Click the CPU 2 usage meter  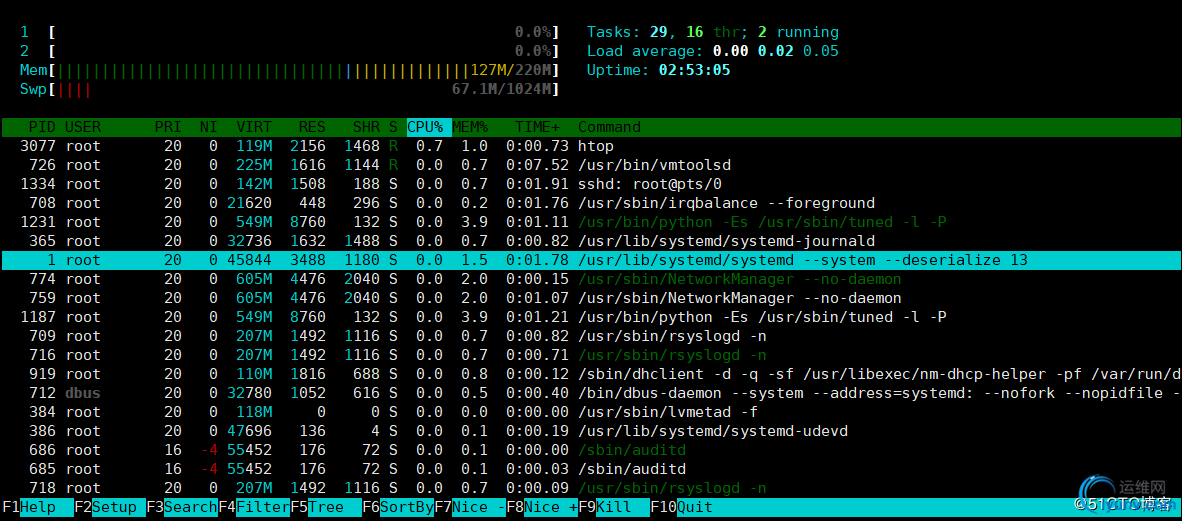point(289,51)
